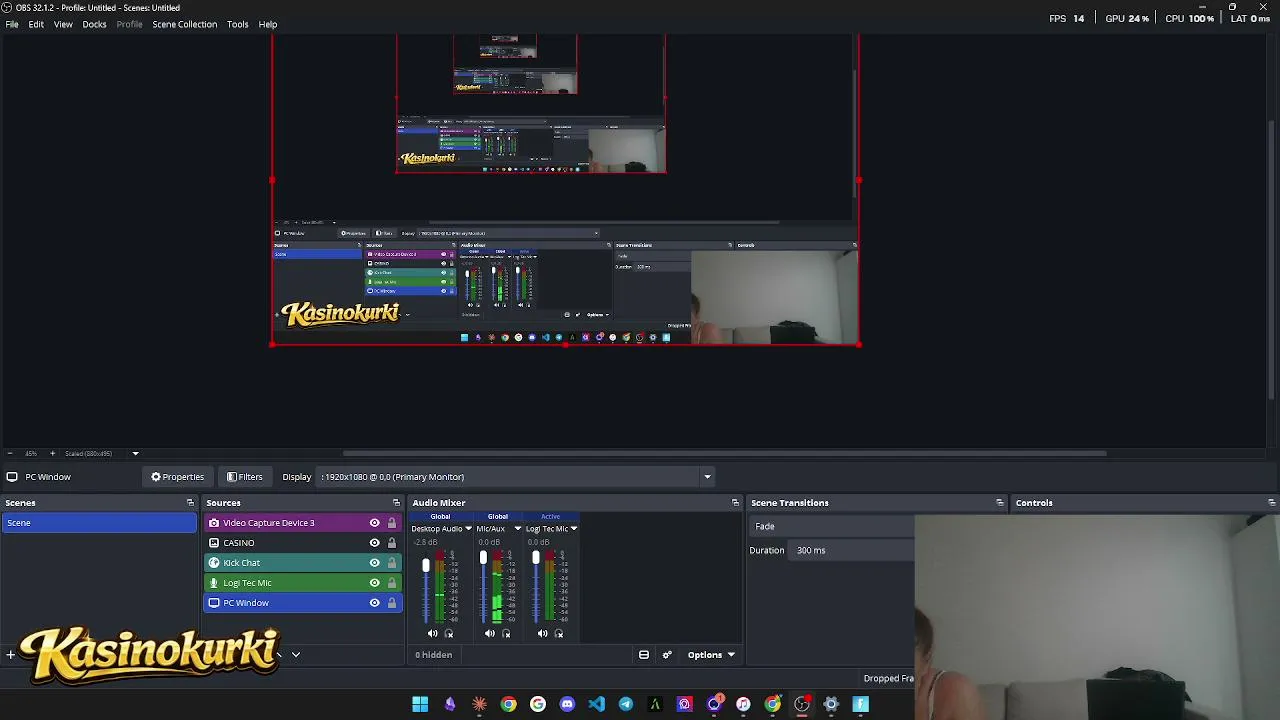
Task: Click the preview horizontal scrollbar
Action: coord(726,453)
